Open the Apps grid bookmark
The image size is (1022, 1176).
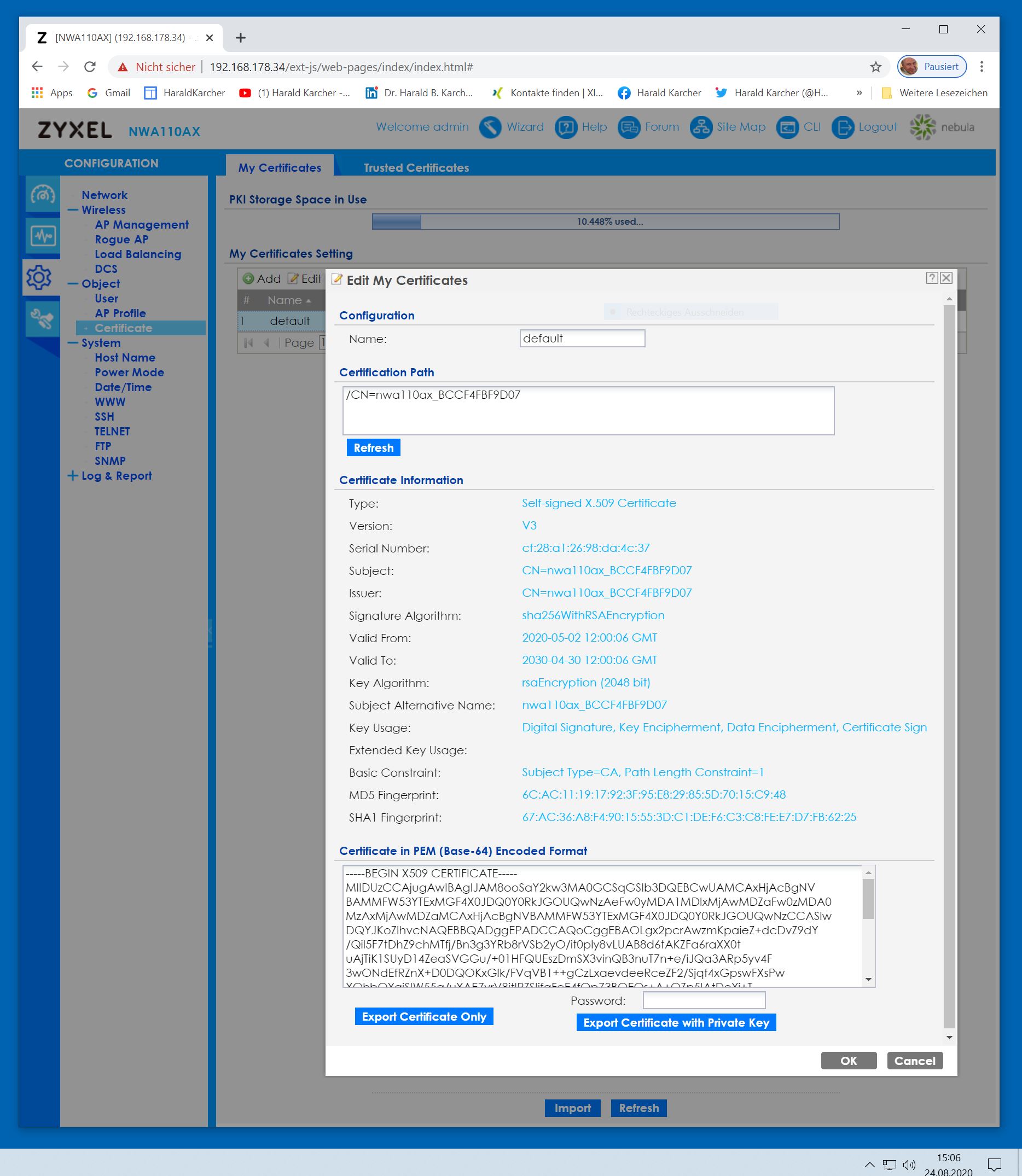(x=52, y=93)
